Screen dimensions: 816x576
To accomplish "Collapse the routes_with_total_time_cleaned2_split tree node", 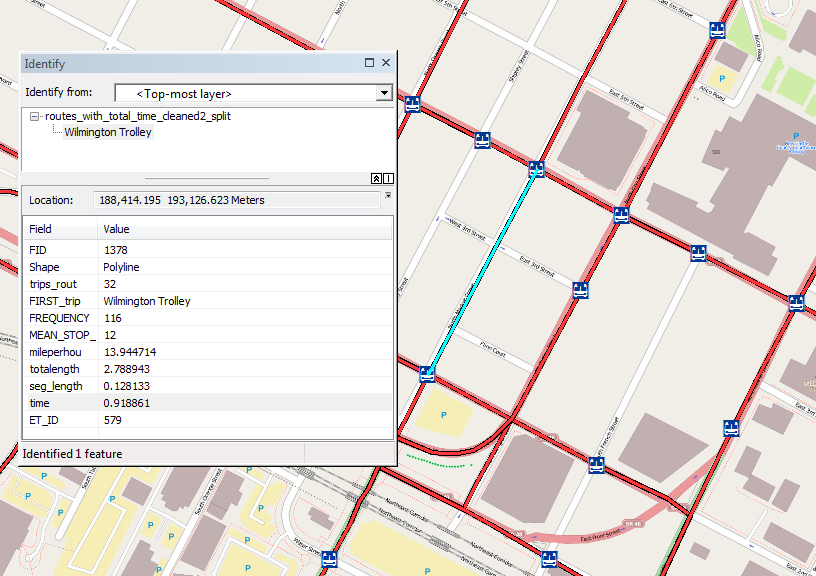I will [35, 117].
